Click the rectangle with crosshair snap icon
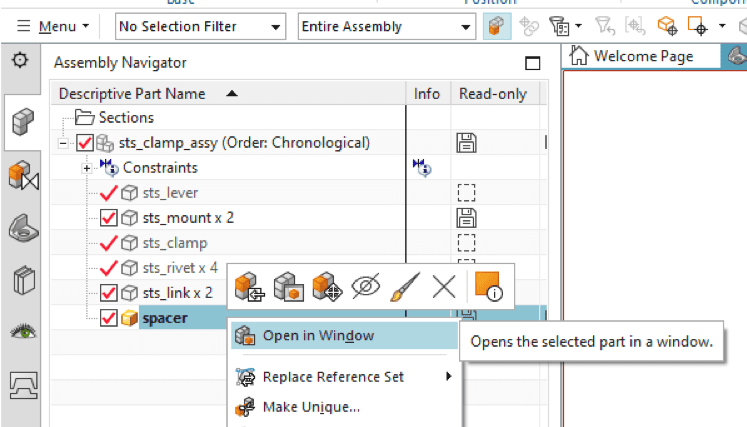 [697, 25]
